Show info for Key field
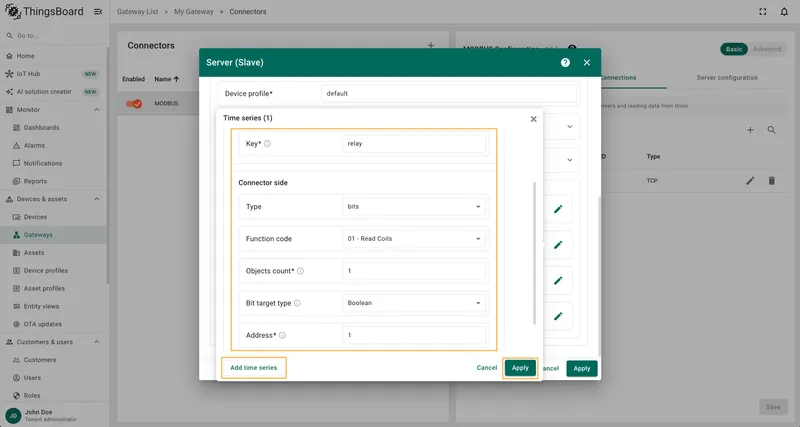 pyautogui.click(x=267, y=144)
